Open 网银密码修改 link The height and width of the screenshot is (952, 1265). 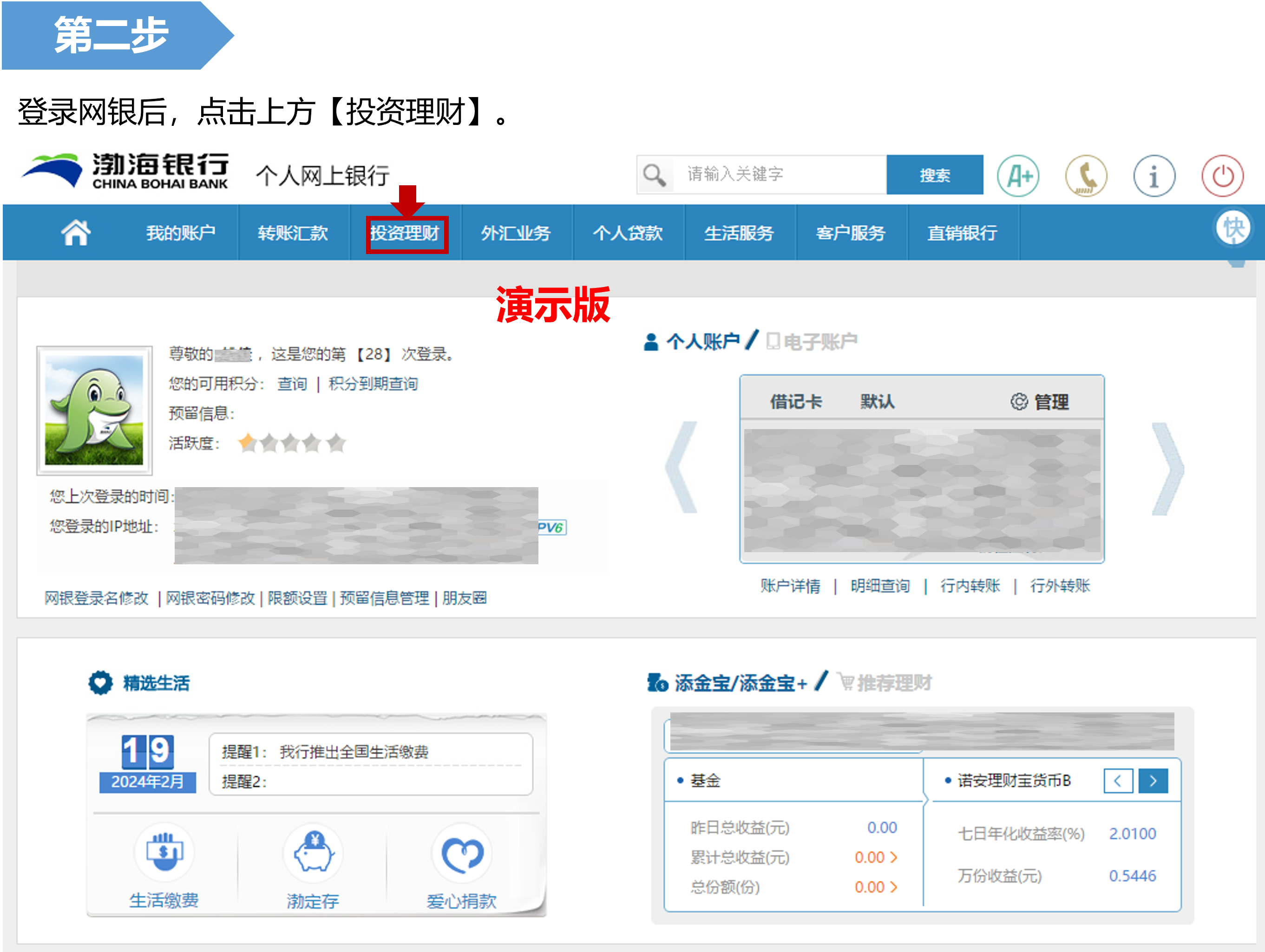coord(210,598)
